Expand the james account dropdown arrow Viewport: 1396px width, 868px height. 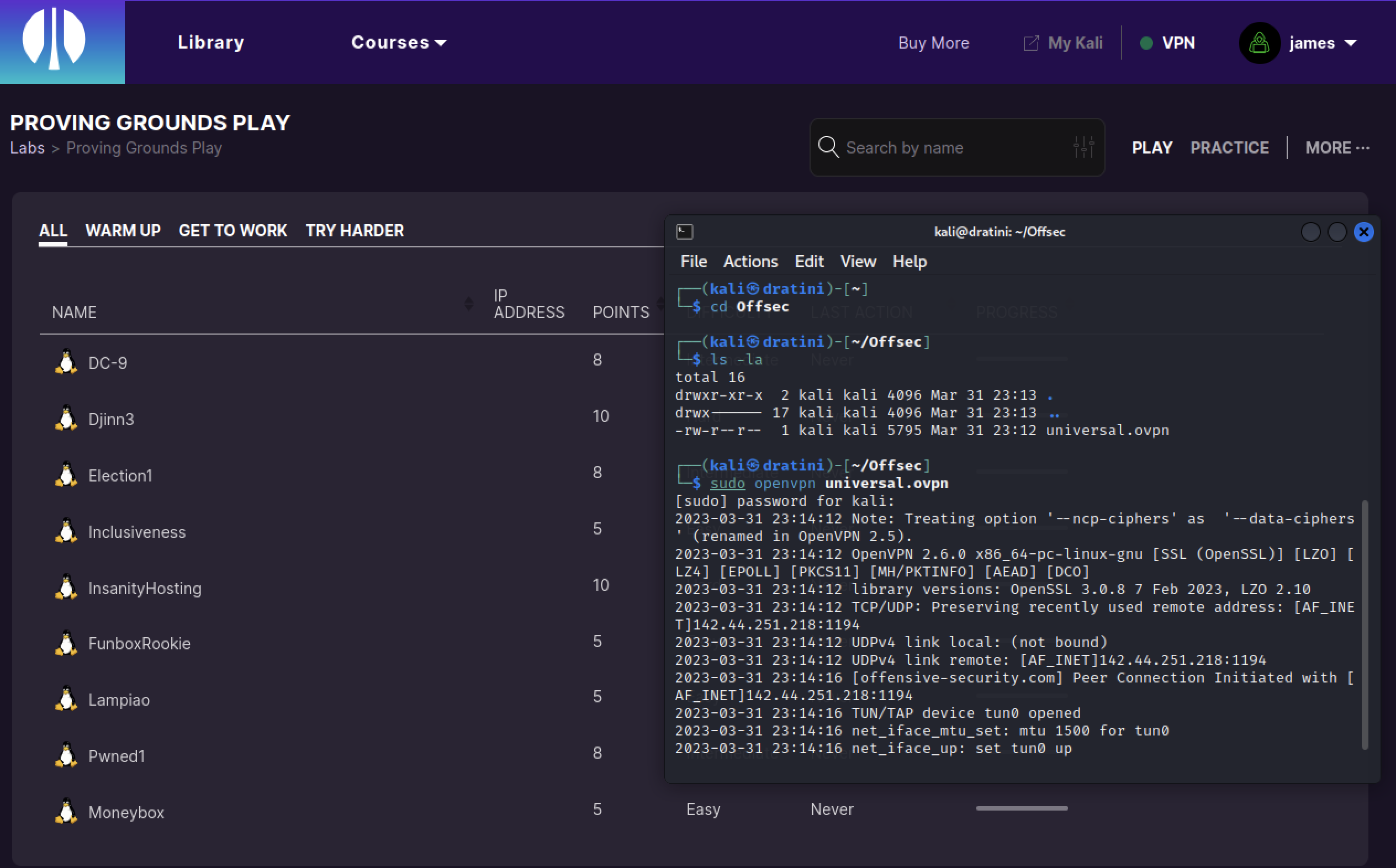click(x=1351, y=43)
